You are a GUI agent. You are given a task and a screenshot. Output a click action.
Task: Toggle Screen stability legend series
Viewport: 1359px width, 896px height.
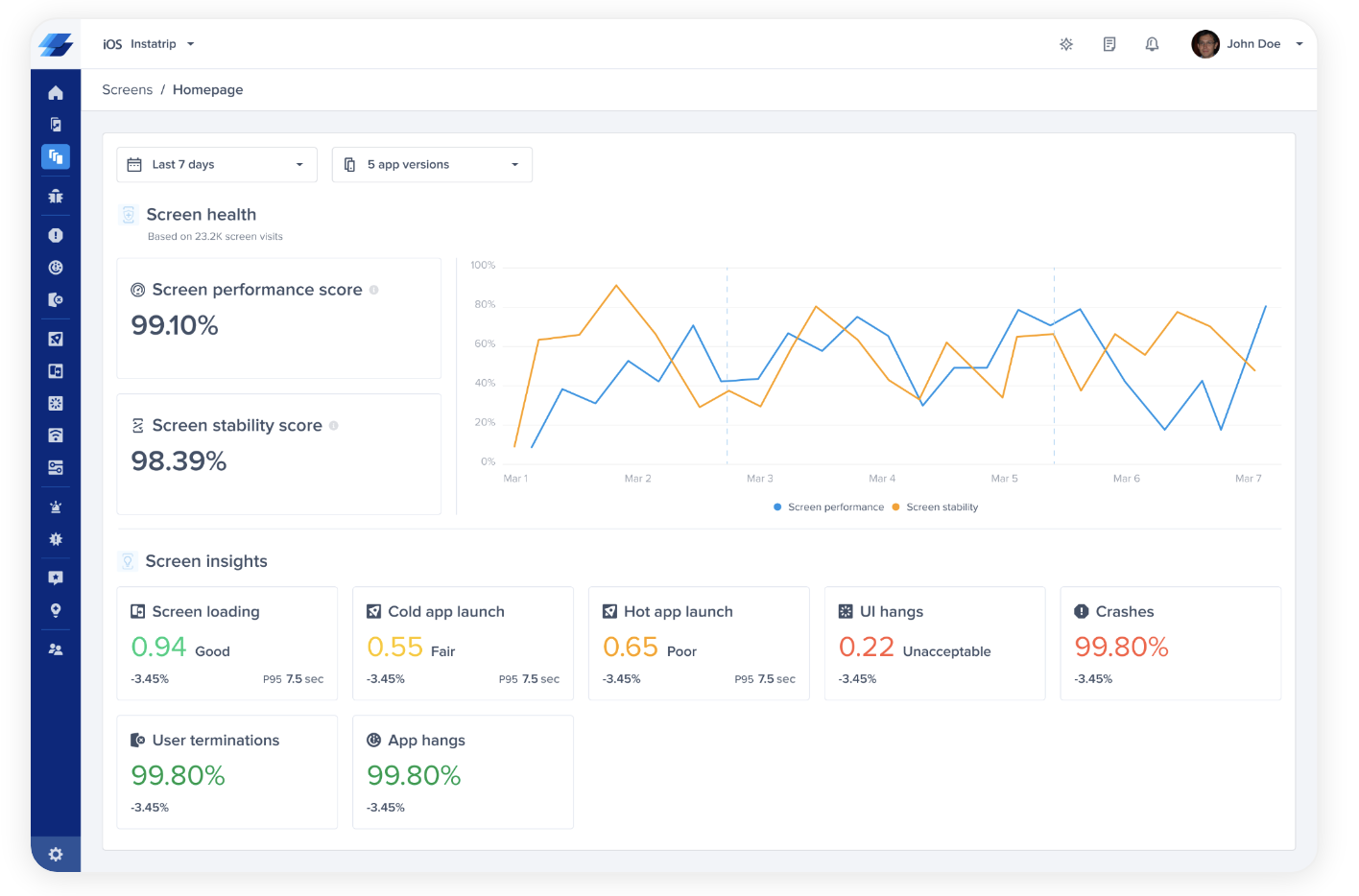936,507
